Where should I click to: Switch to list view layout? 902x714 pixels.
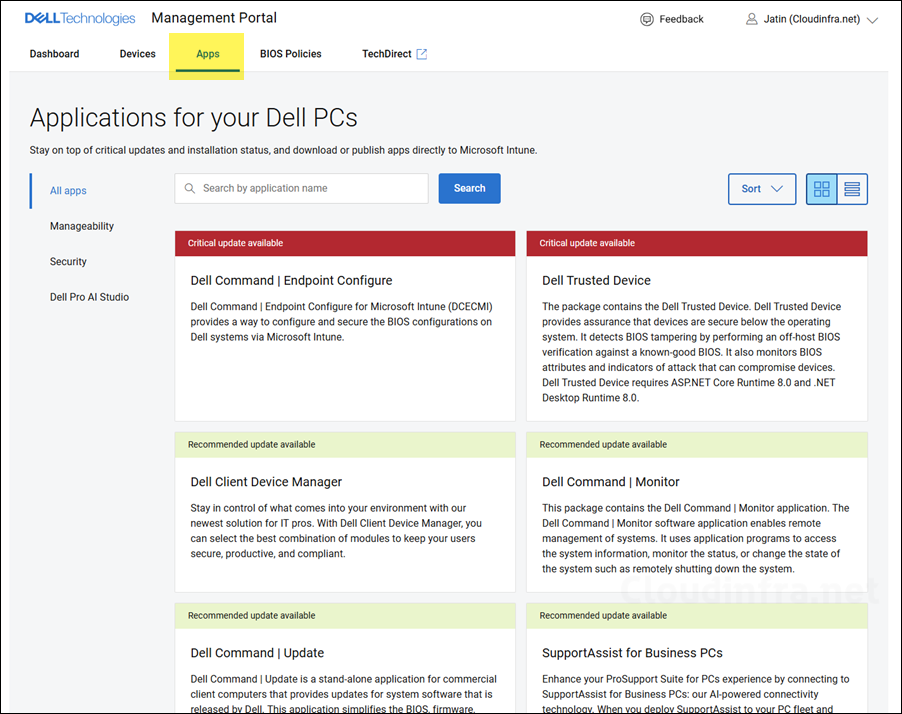click(x=852, y=189)
